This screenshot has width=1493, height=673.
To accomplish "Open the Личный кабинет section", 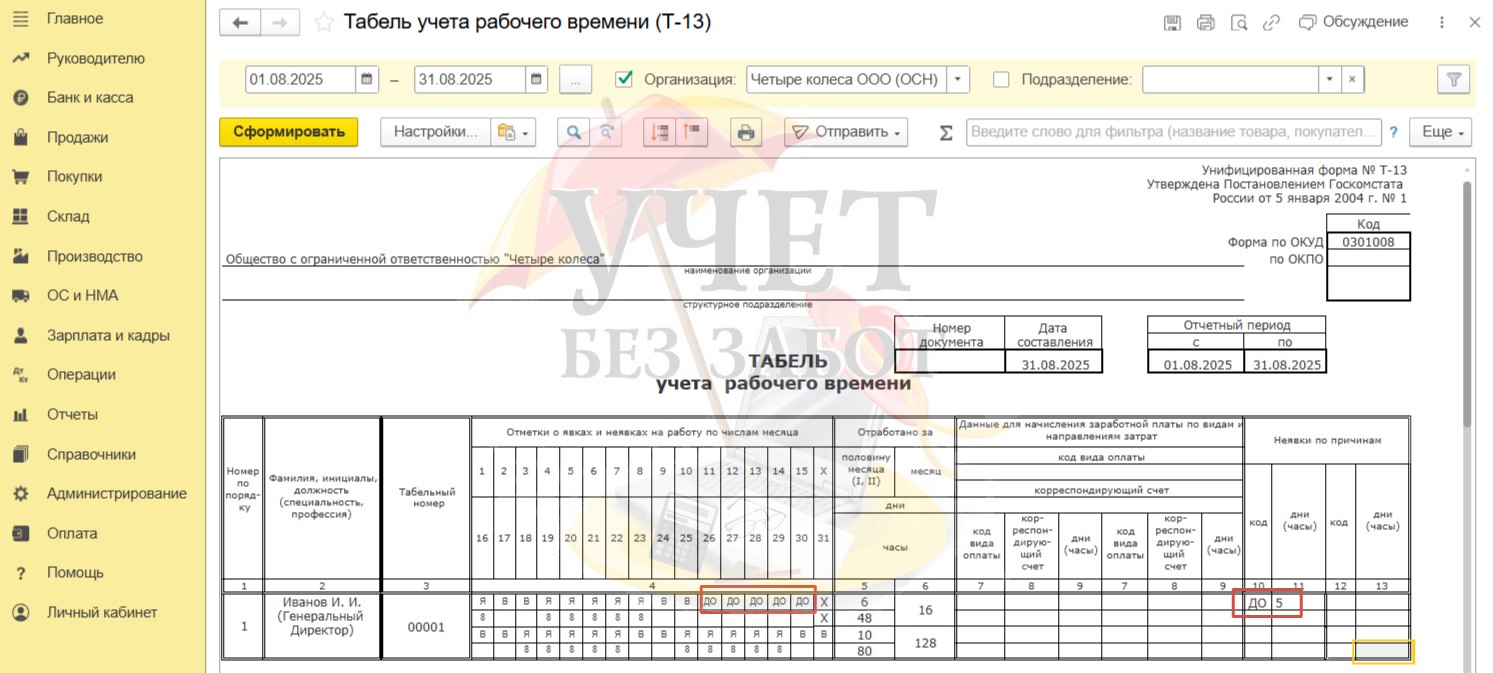I will tap(101, 612).
